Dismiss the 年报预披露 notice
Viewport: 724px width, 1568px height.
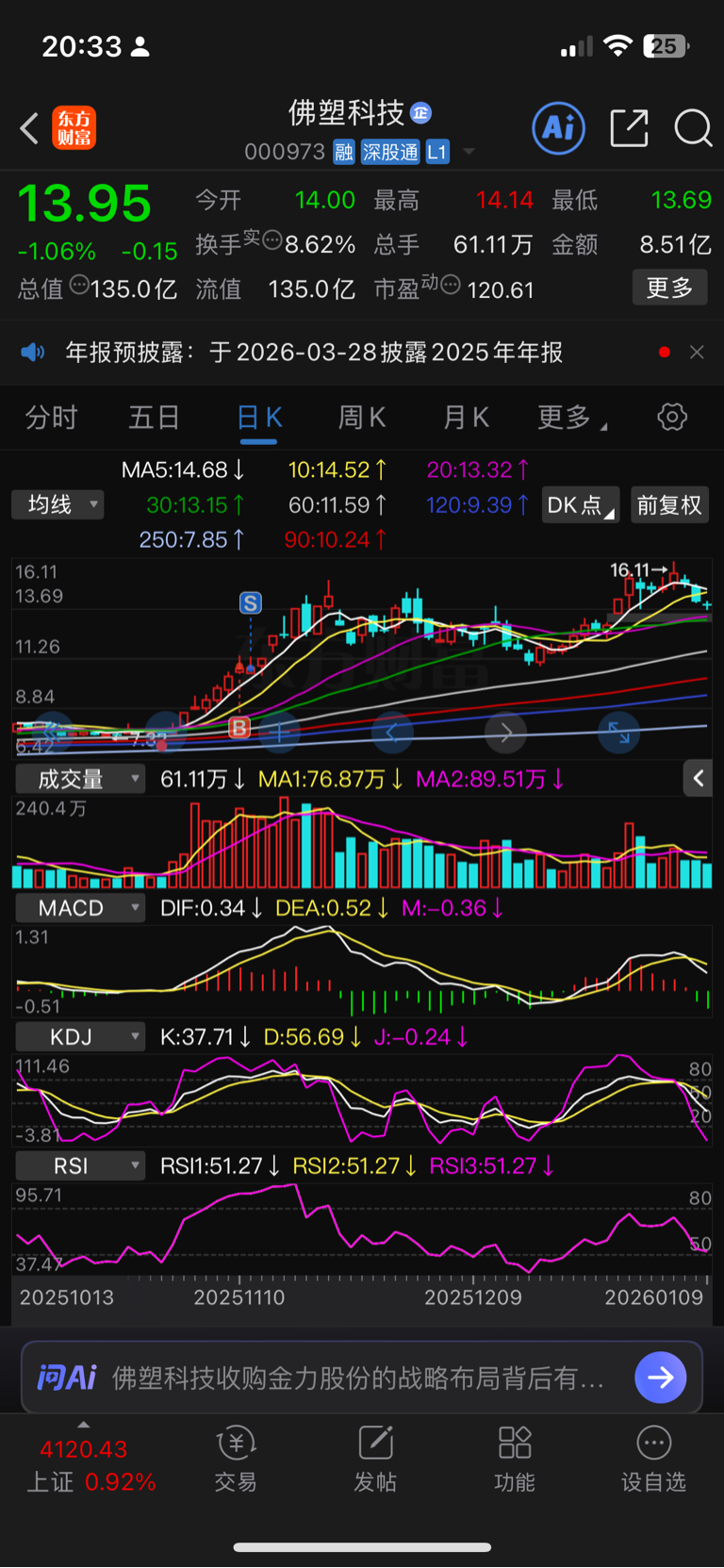point(697,353)
